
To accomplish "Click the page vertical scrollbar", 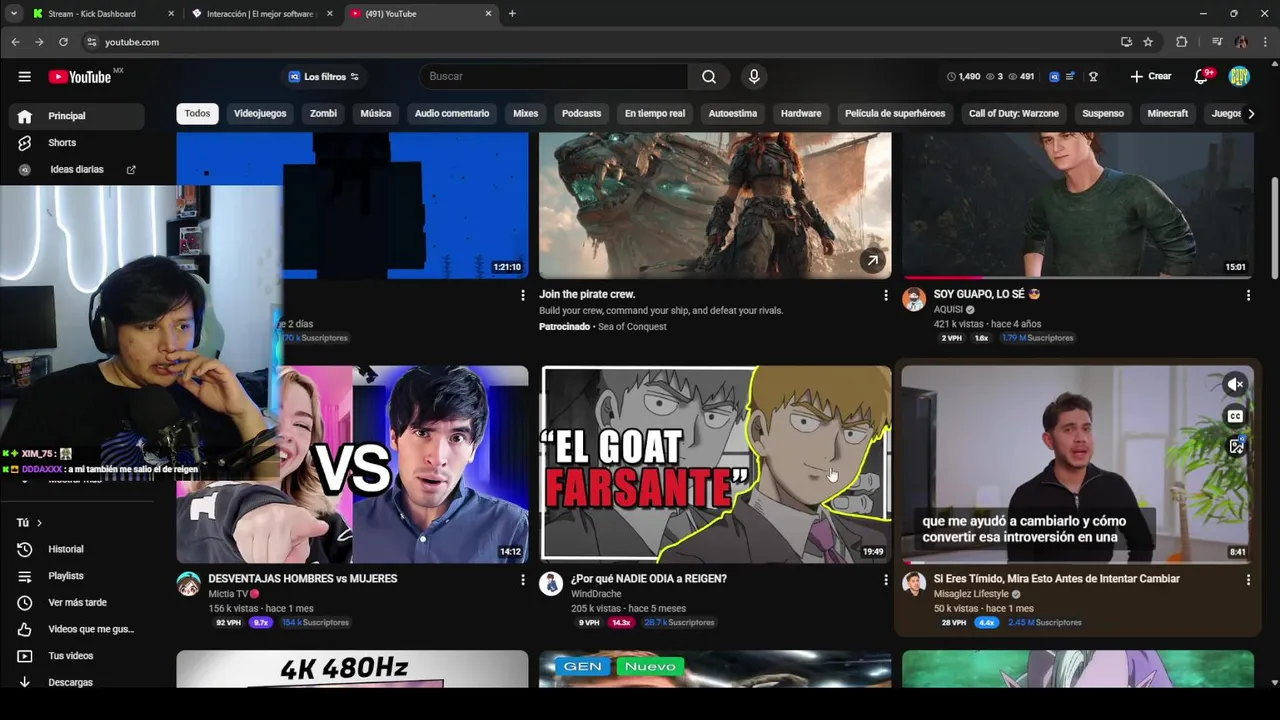I will click(1274, 230).
